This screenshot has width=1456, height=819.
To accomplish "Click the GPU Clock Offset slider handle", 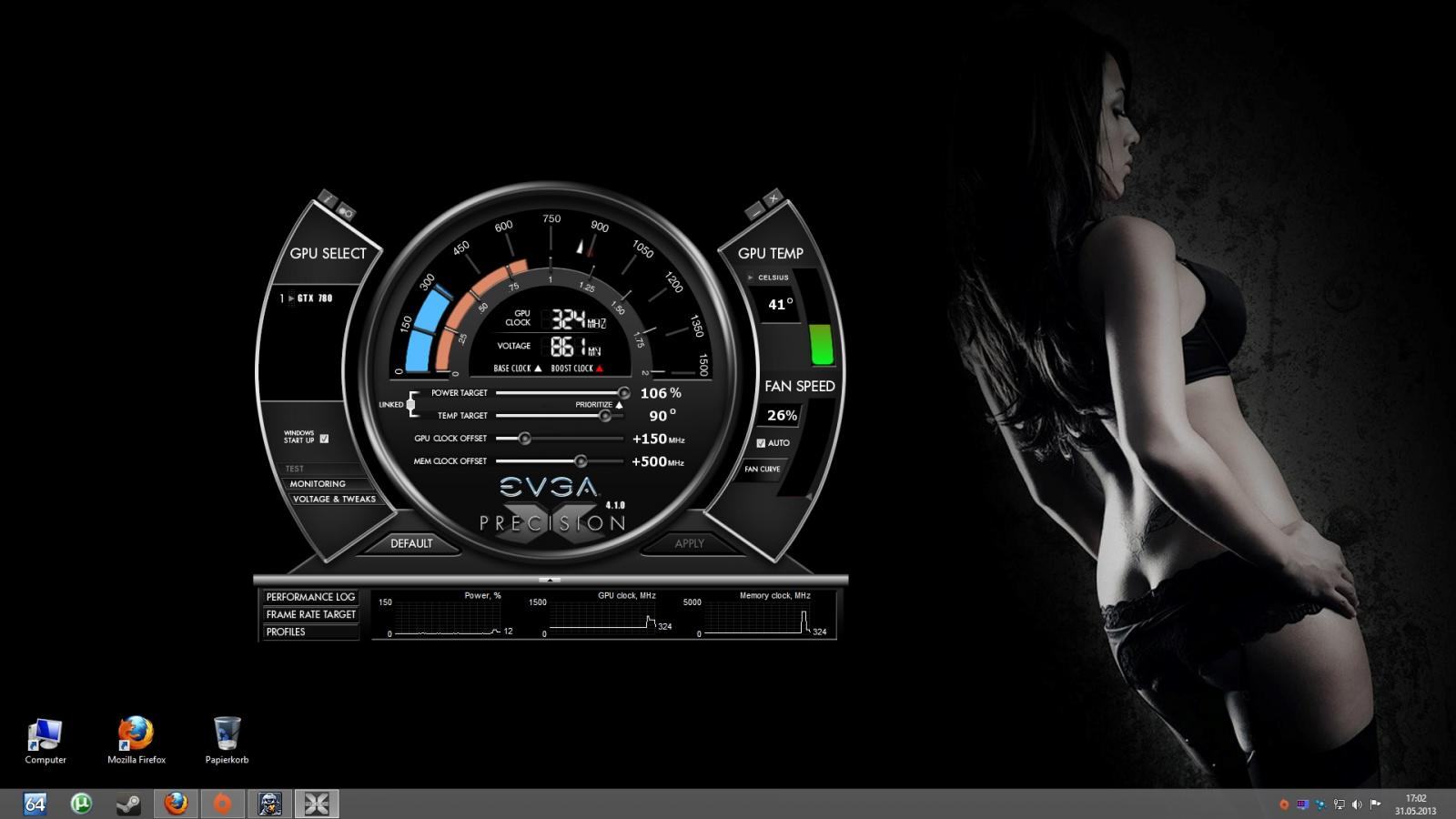I will (524, 439).
